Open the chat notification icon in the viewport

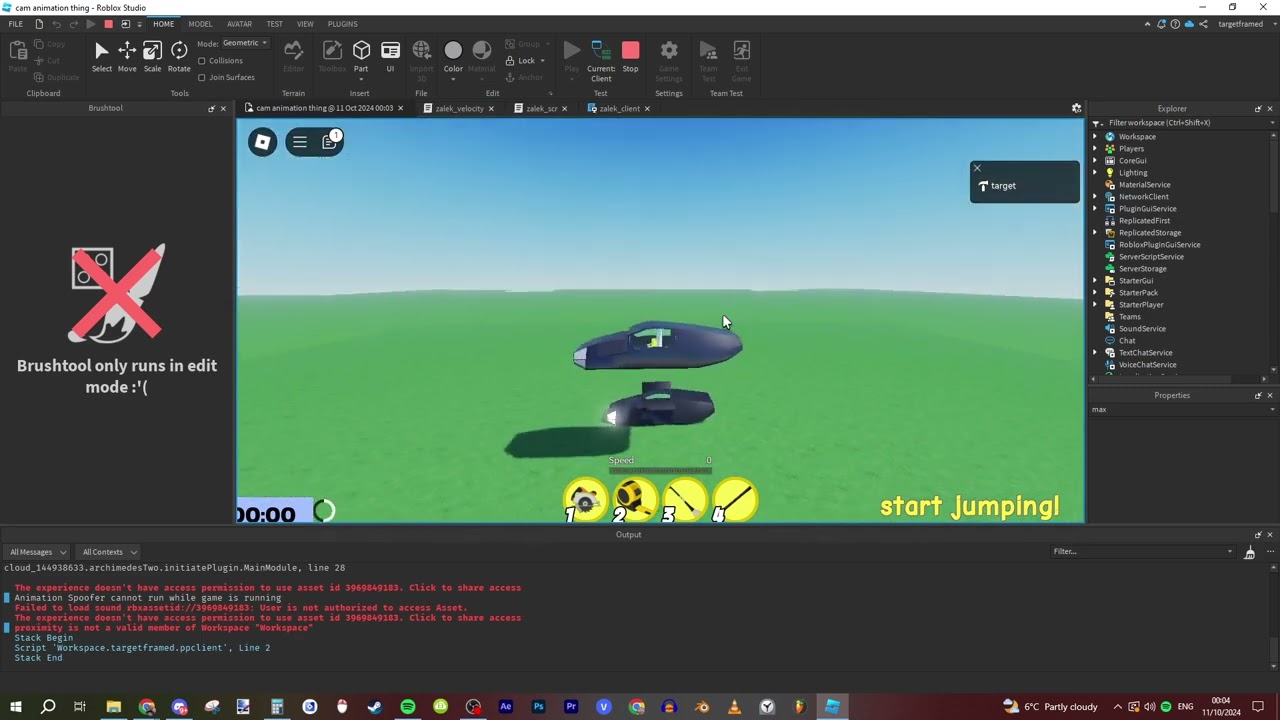pyautogui.click(x=330, y=142)
